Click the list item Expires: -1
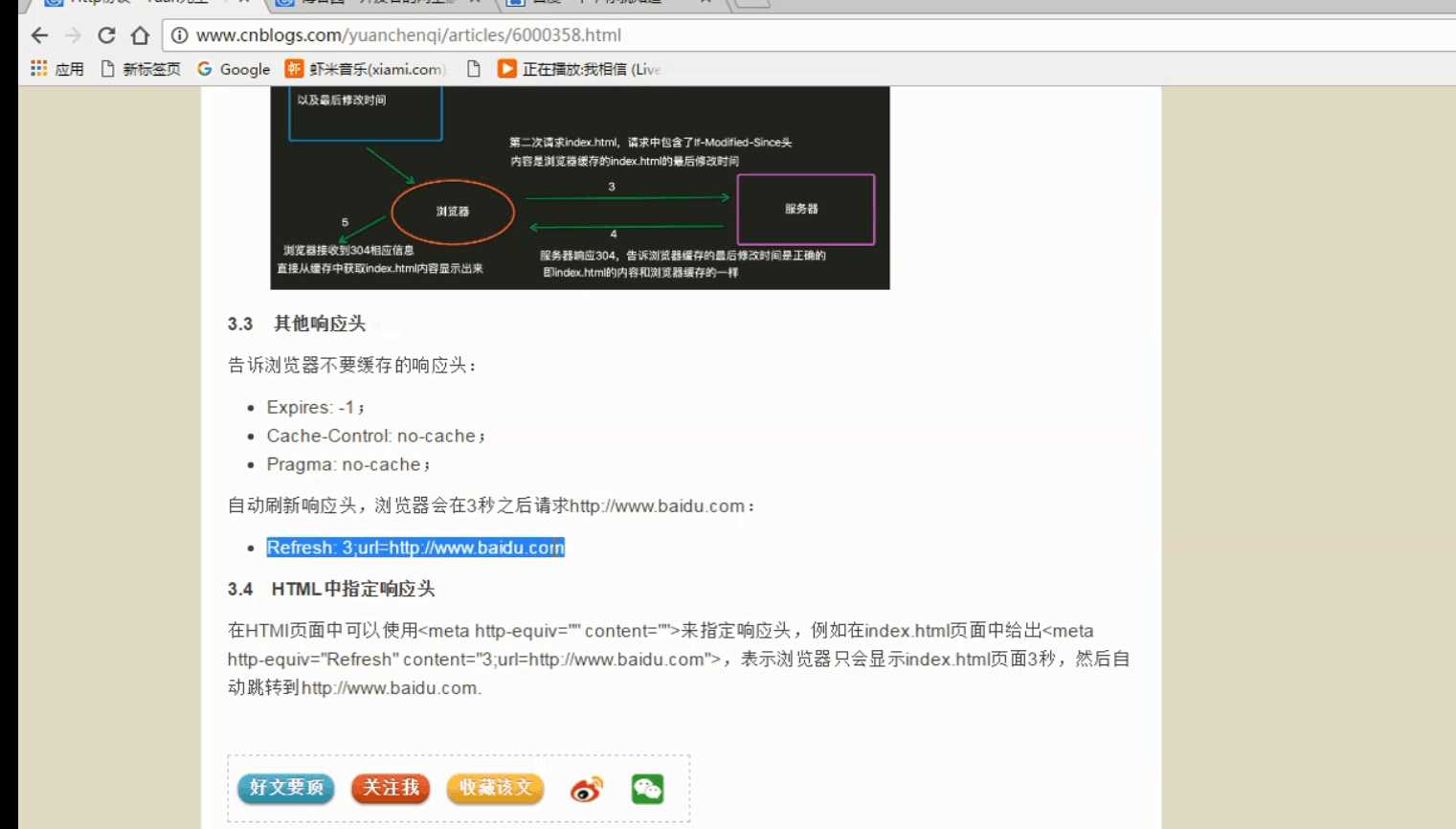The image size is (1456, 829). [316, 407]
